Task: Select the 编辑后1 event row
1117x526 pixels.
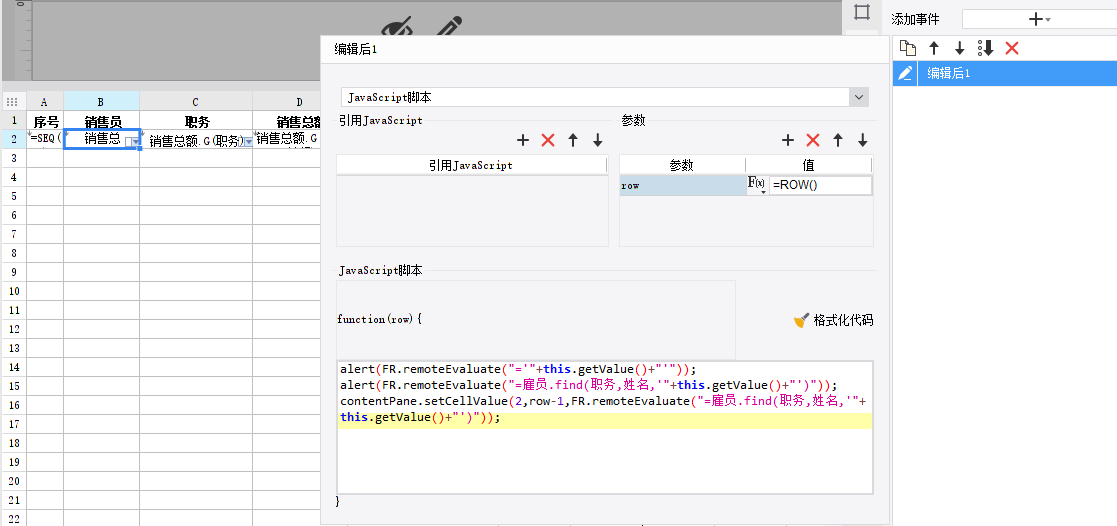Action: click(x=1004, y=73)
